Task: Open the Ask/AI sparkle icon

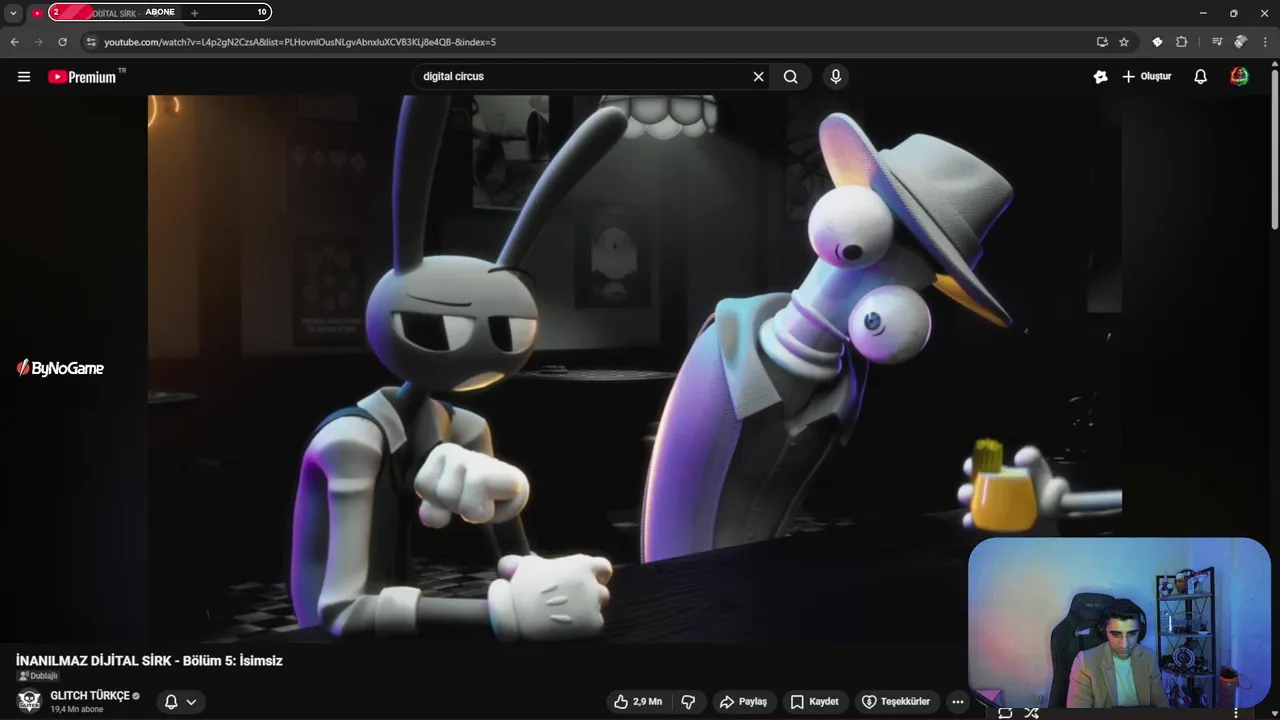Action: click(1101, 77)
